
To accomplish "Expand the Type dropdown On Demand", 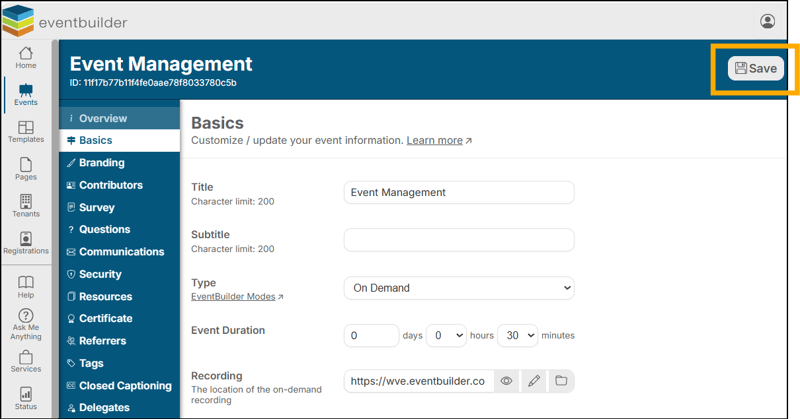I will [x=459, y=288].
